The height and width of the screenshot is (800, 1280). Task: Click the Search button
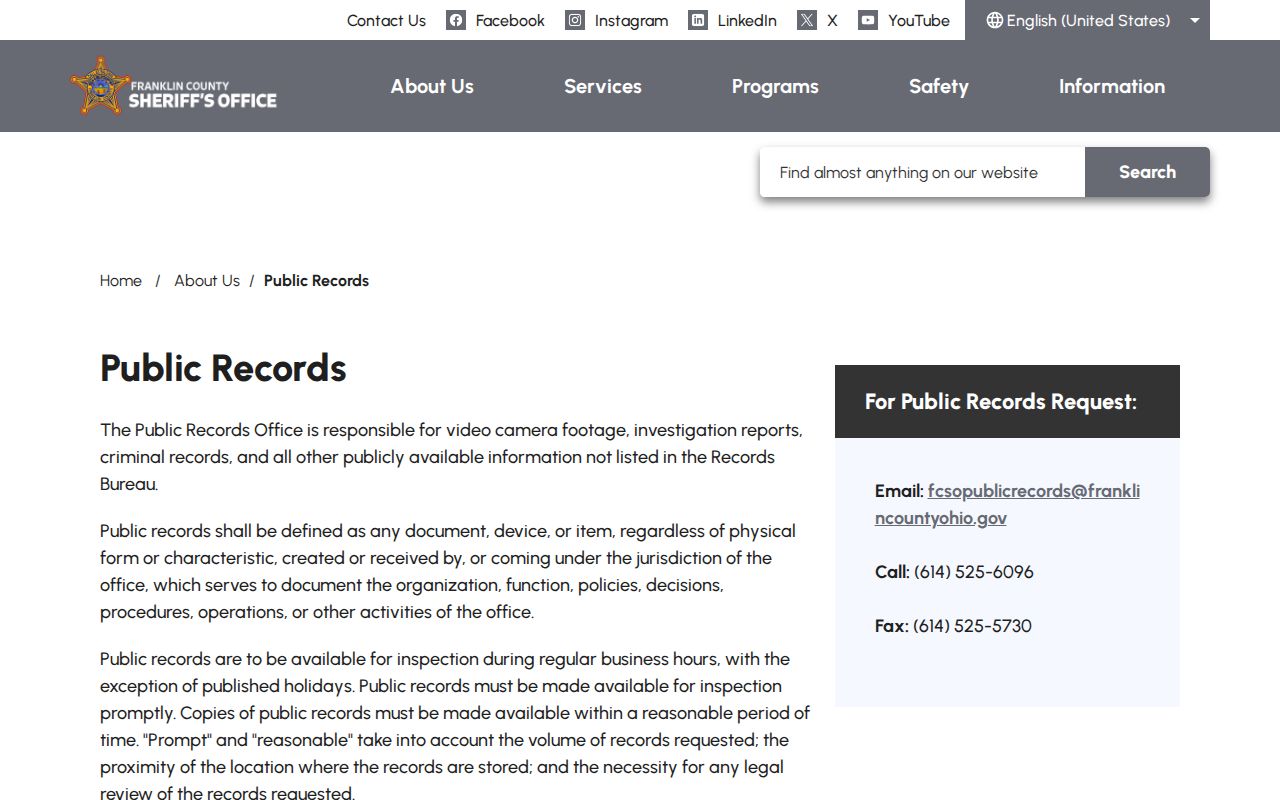pos(1147,172)
